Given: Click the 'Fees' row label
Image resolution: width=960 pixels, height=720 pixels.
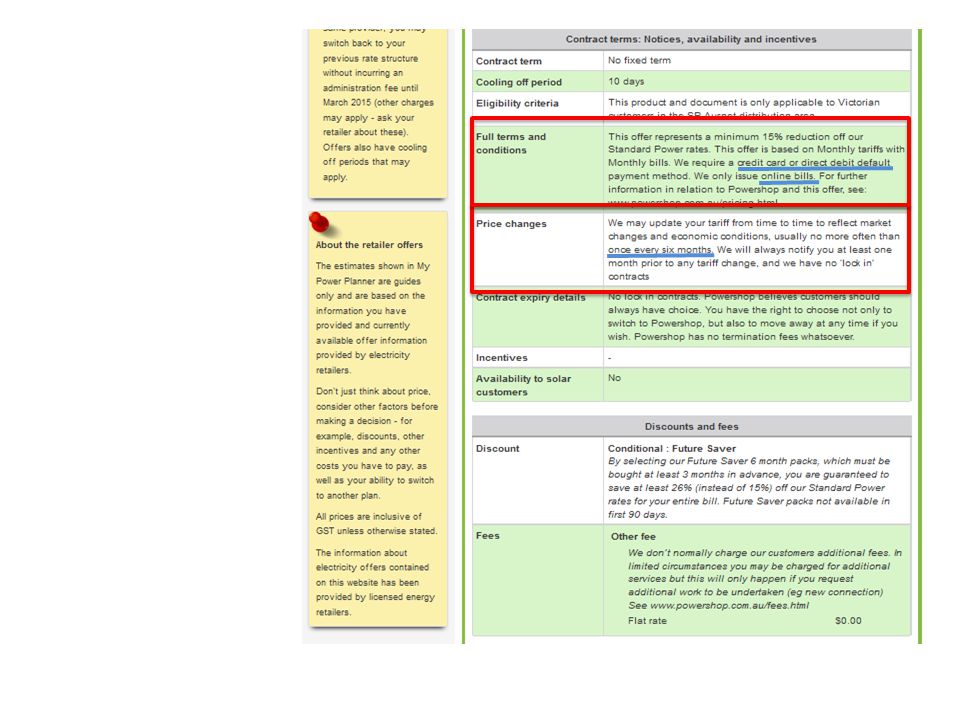Looking at the screenshot, I should coord(487,536).
